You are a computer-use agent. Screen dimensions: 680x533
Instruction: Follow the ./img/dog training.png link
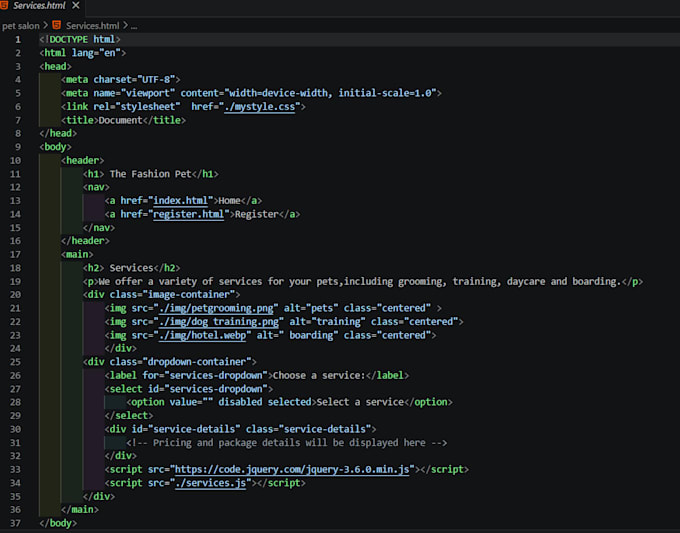(219, 322)
